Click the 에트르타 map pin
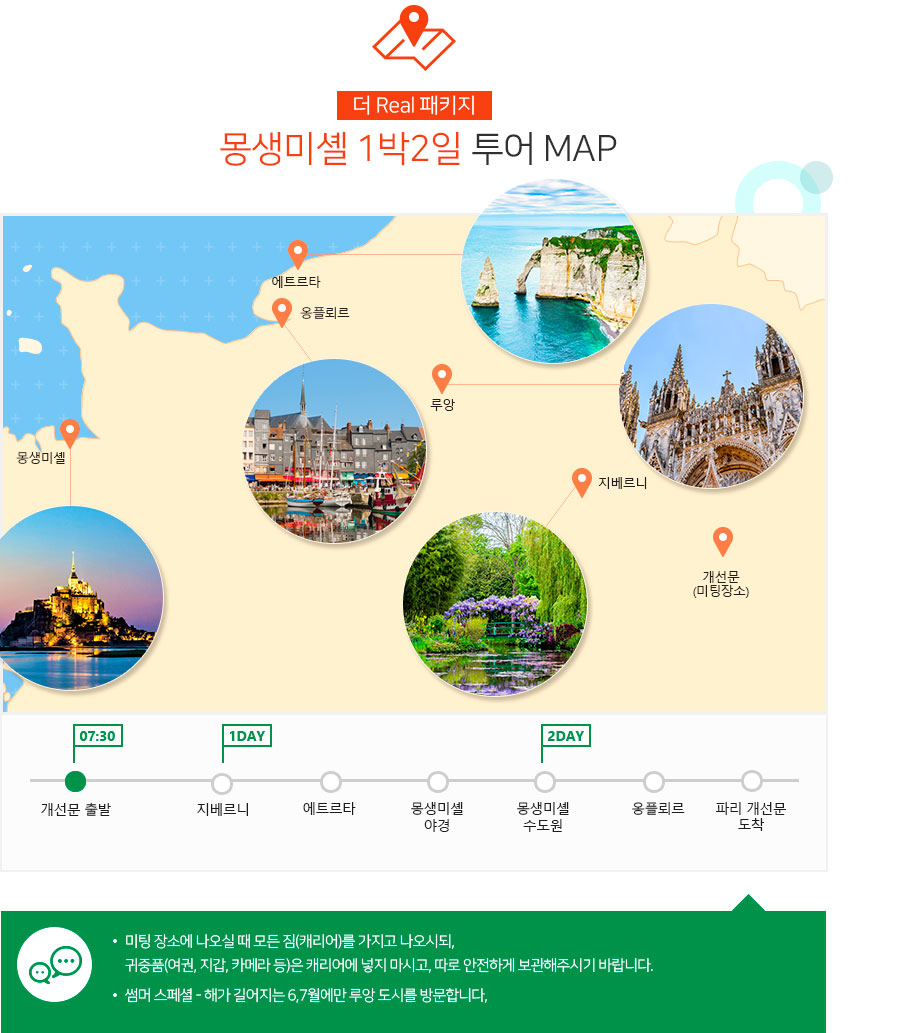This screenshot has width=900, height=1033. pyautogui.click(x=298, y=254)
